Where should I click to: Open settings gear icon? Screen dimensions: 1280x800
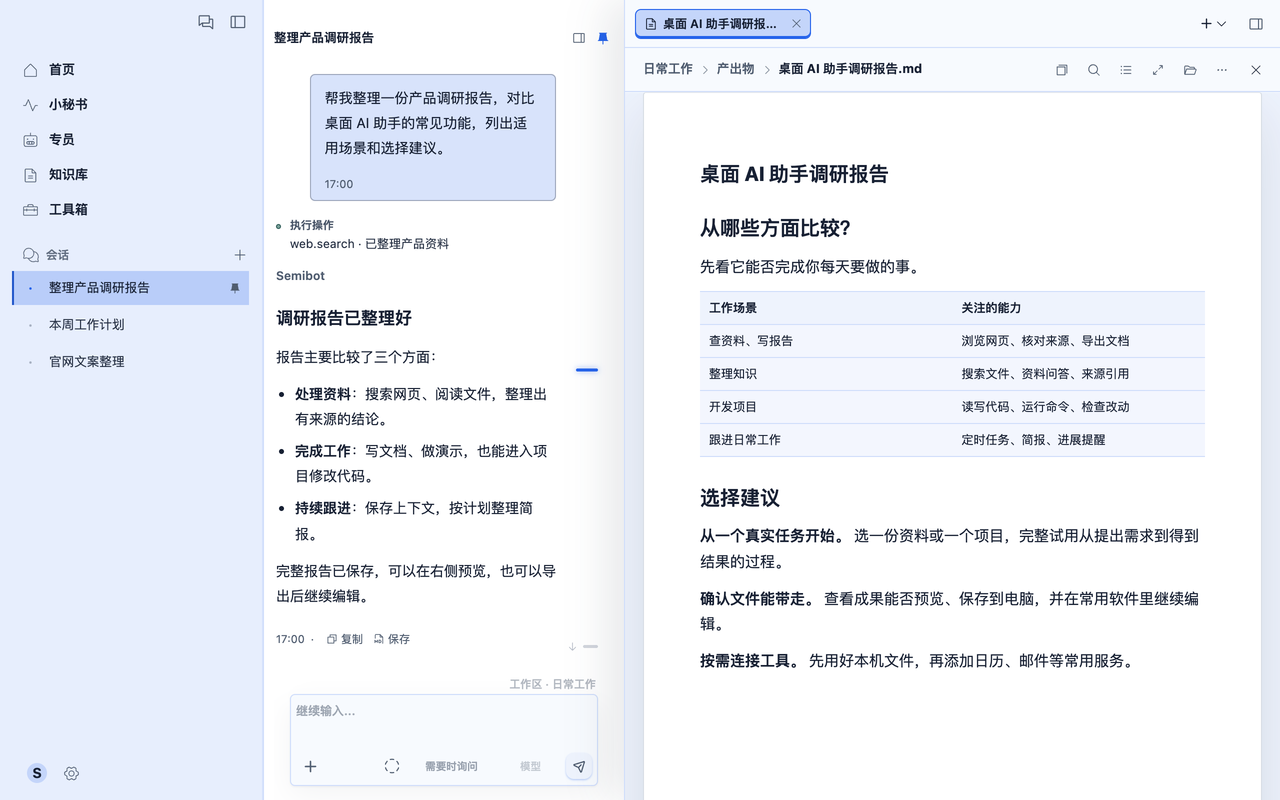(71, 773)
